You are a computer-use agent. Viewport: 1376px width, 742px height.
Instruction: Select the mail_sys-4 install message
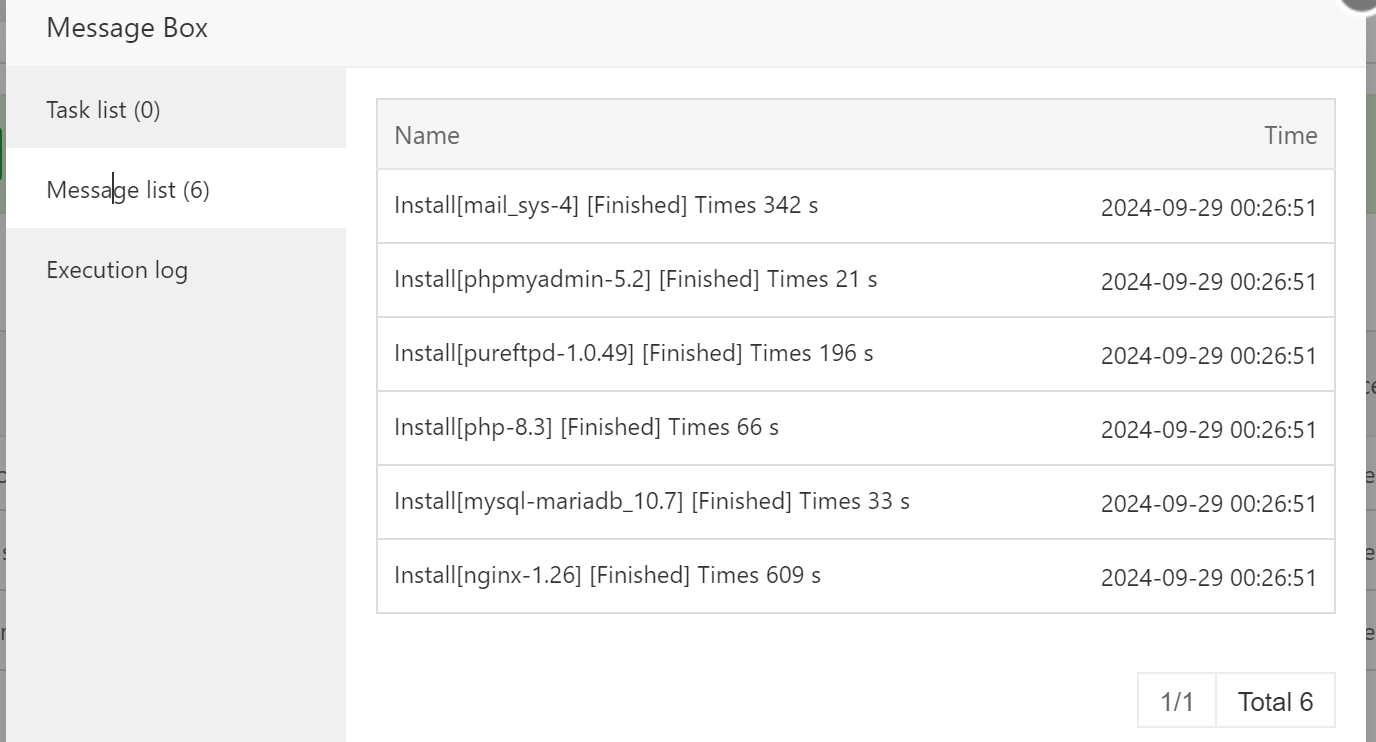click(606, 205)
